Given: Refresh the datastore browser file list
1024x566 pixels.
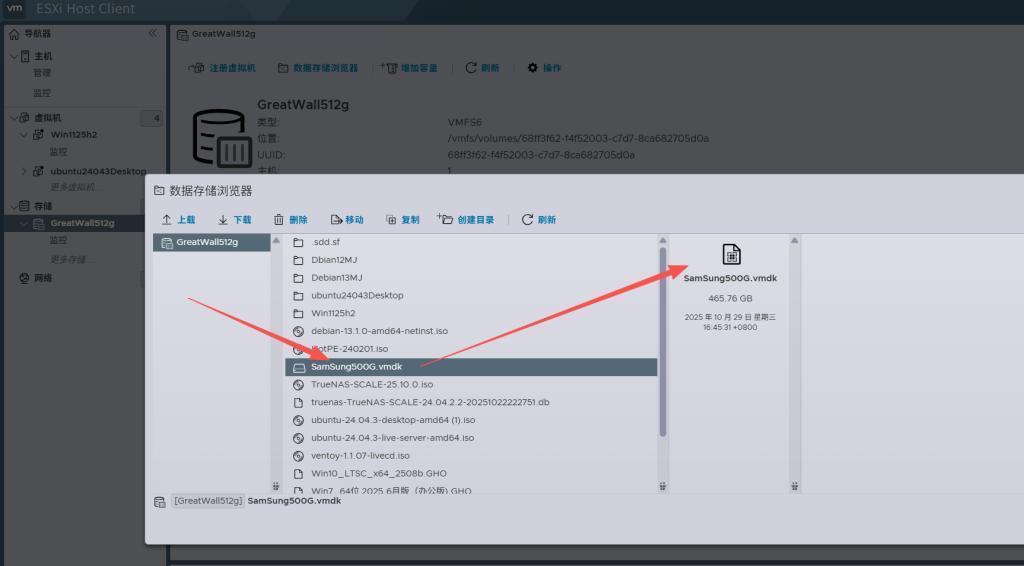Looking at the screenshot, I should tap(539, 220).
